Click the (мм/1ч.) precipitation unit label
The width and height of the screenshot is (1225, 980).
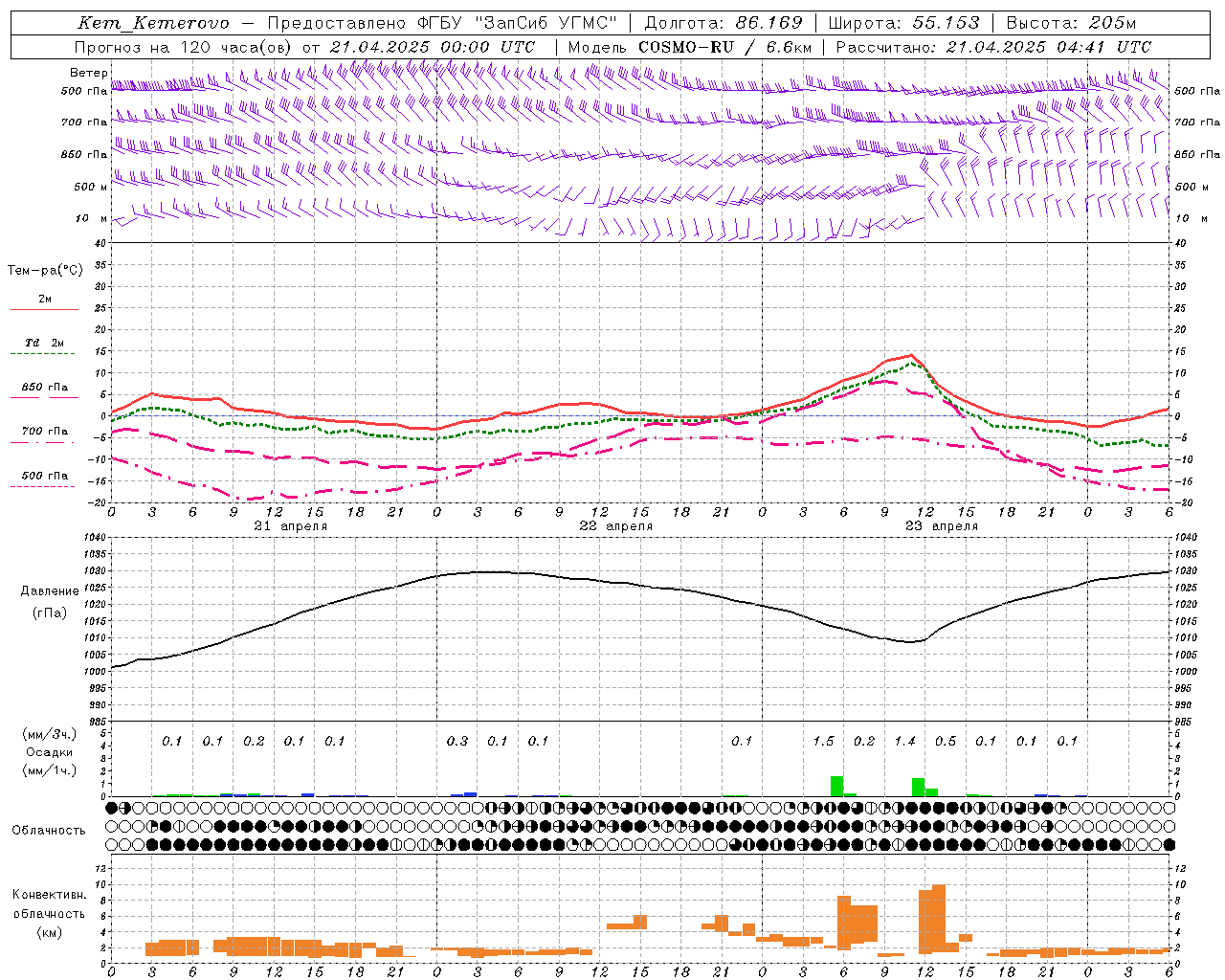(48, 770)
